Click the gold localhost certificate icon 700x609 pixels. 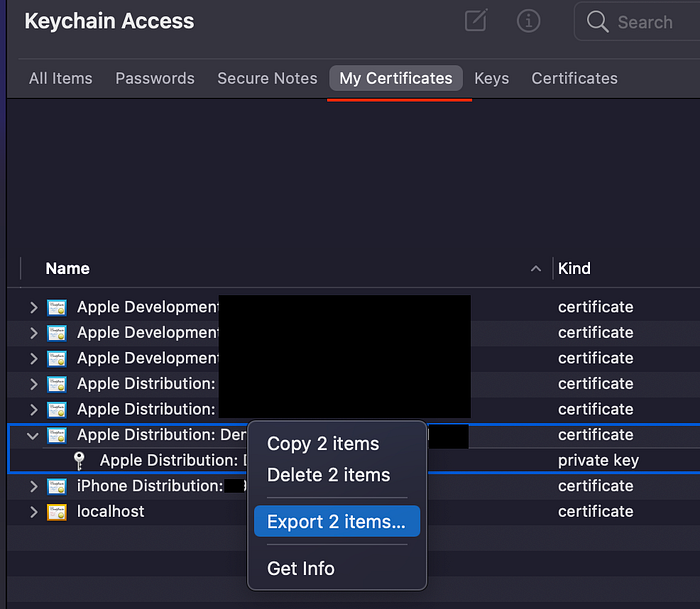click(57, 512)
